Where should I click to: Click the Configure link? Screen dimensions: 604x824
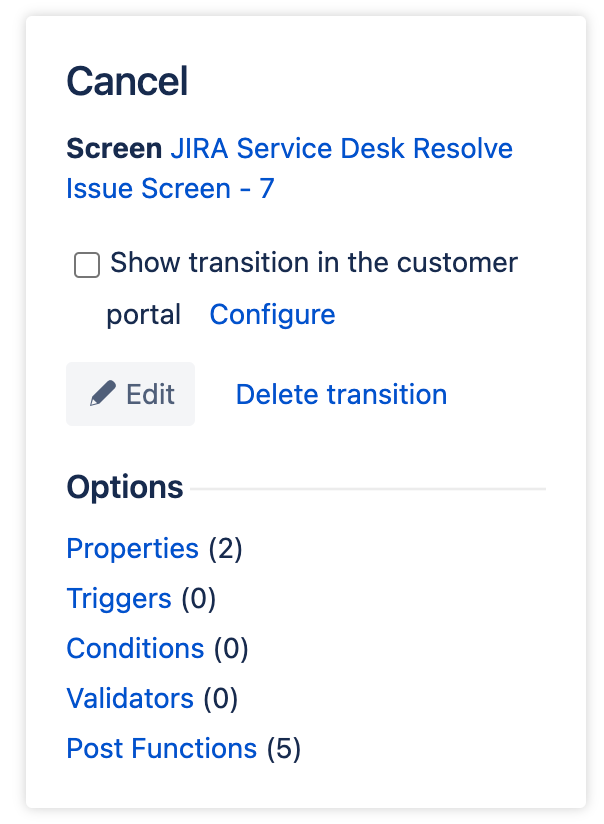(x=272, y=314)
